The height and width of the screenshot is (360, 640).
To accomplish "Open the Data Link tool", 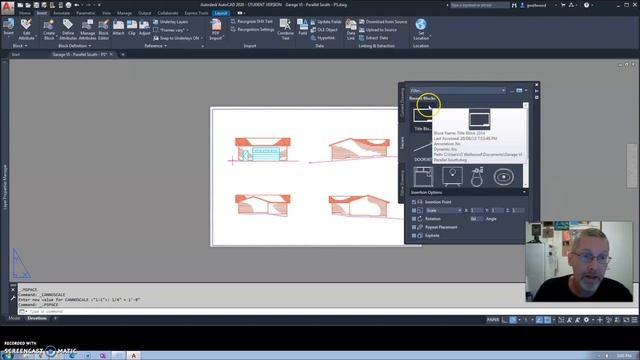I will [x=351, y=29].
